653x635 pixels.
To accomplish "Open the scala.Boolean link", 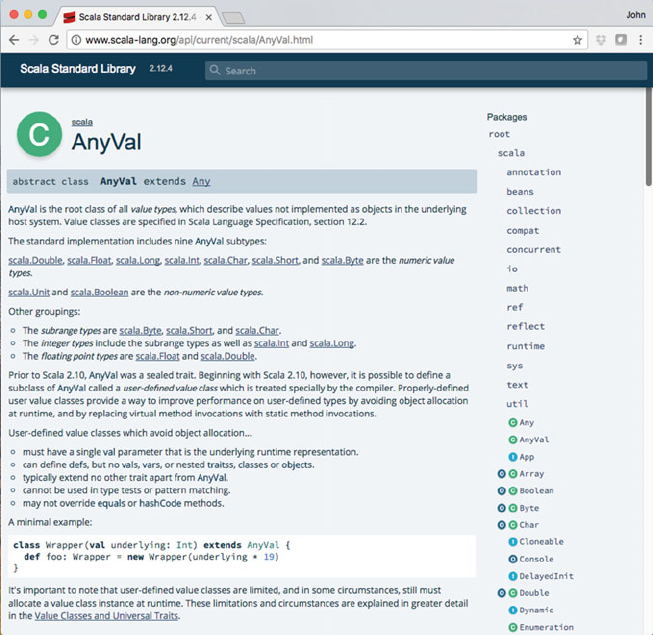I will pos(99,292).
